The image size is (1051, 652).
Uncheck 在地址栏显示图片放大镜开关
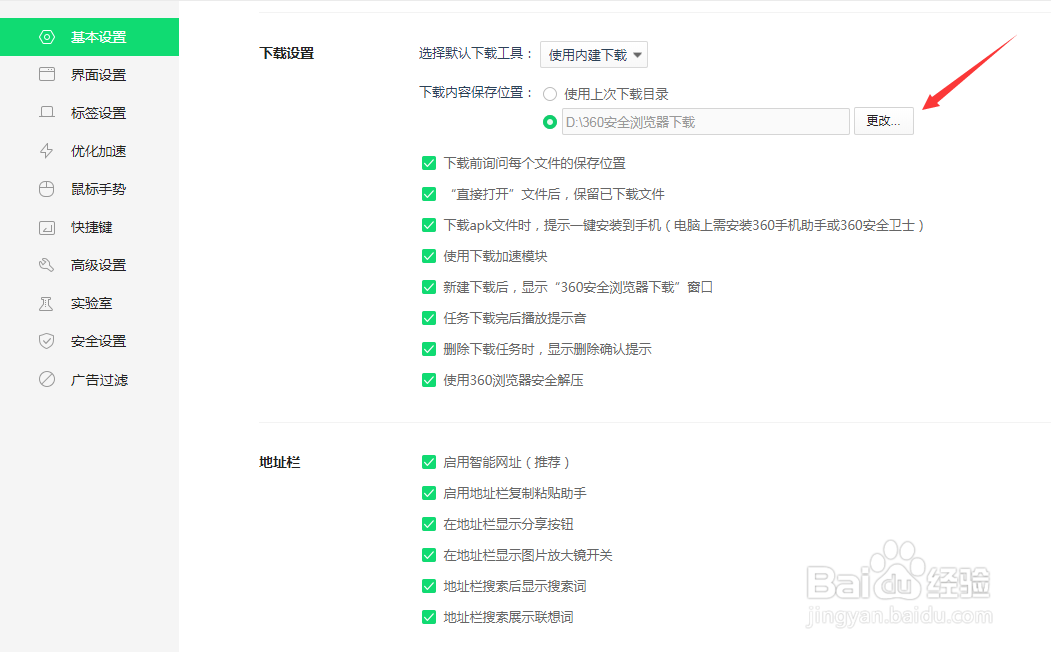(x=429, y=555)
